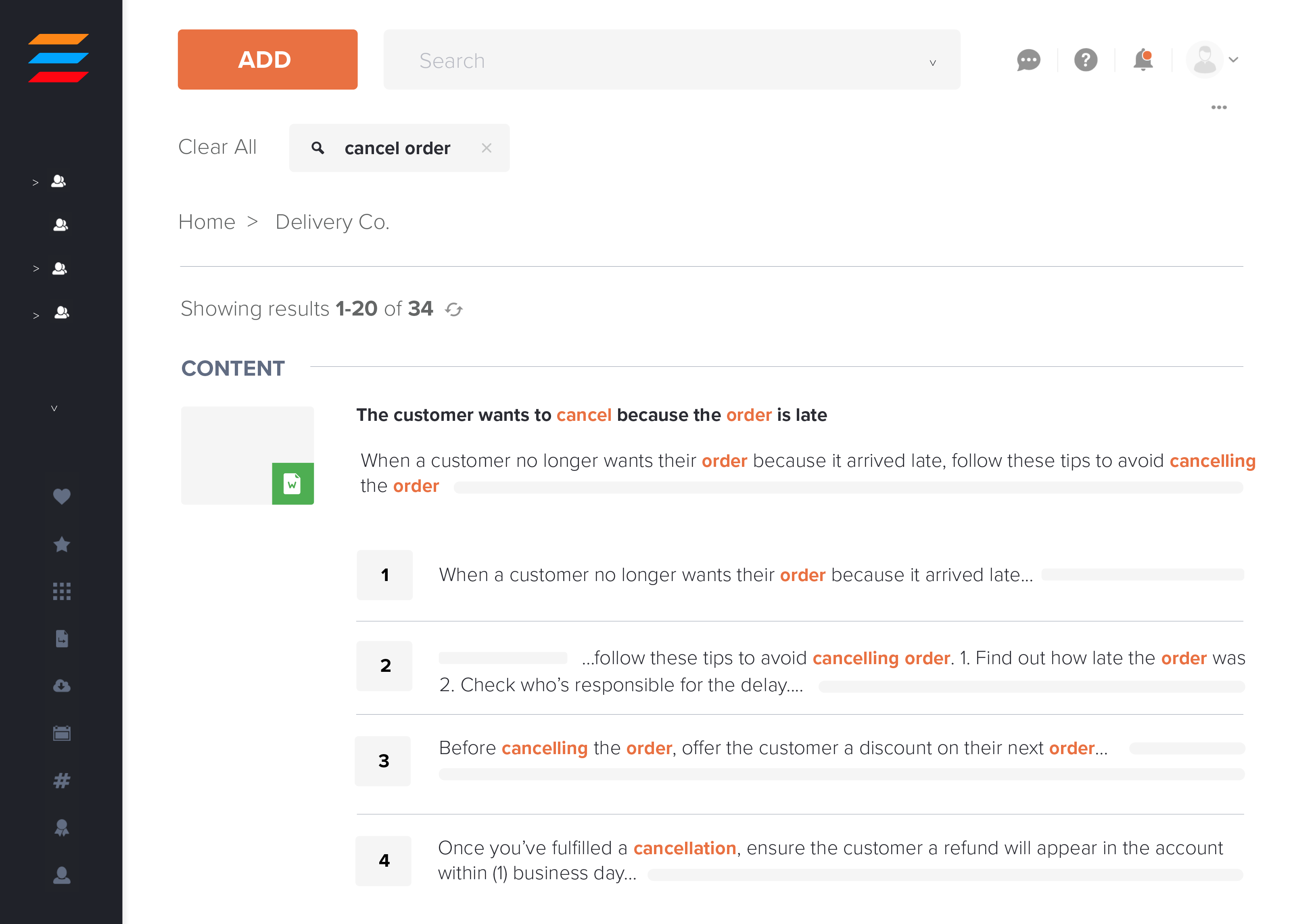Open the notifications bell
This screenshot has height=924, width=1291.
tap(1143, 60)
